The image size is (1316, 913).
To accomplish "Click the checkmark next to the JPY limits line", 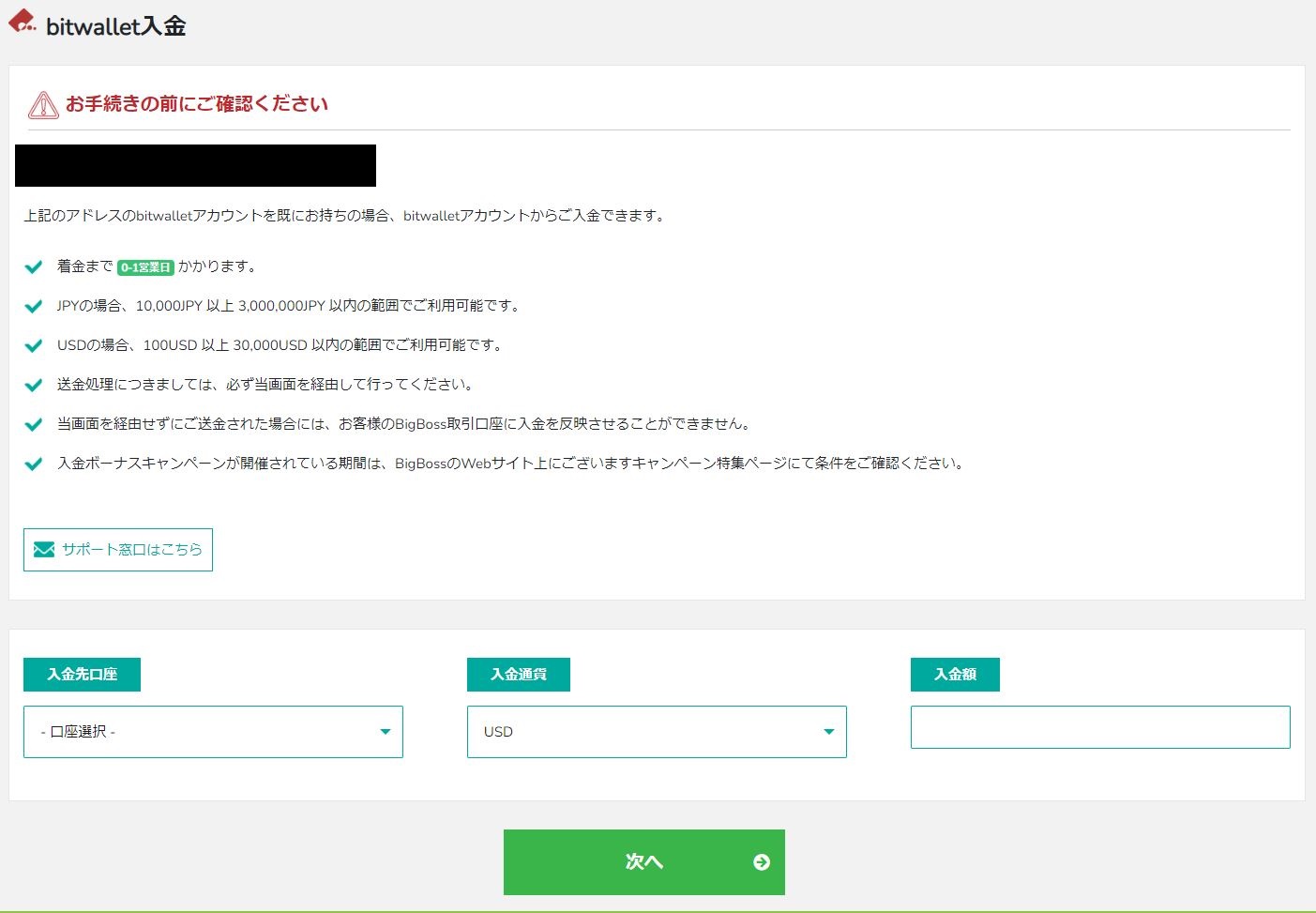I will click(33, 307).
